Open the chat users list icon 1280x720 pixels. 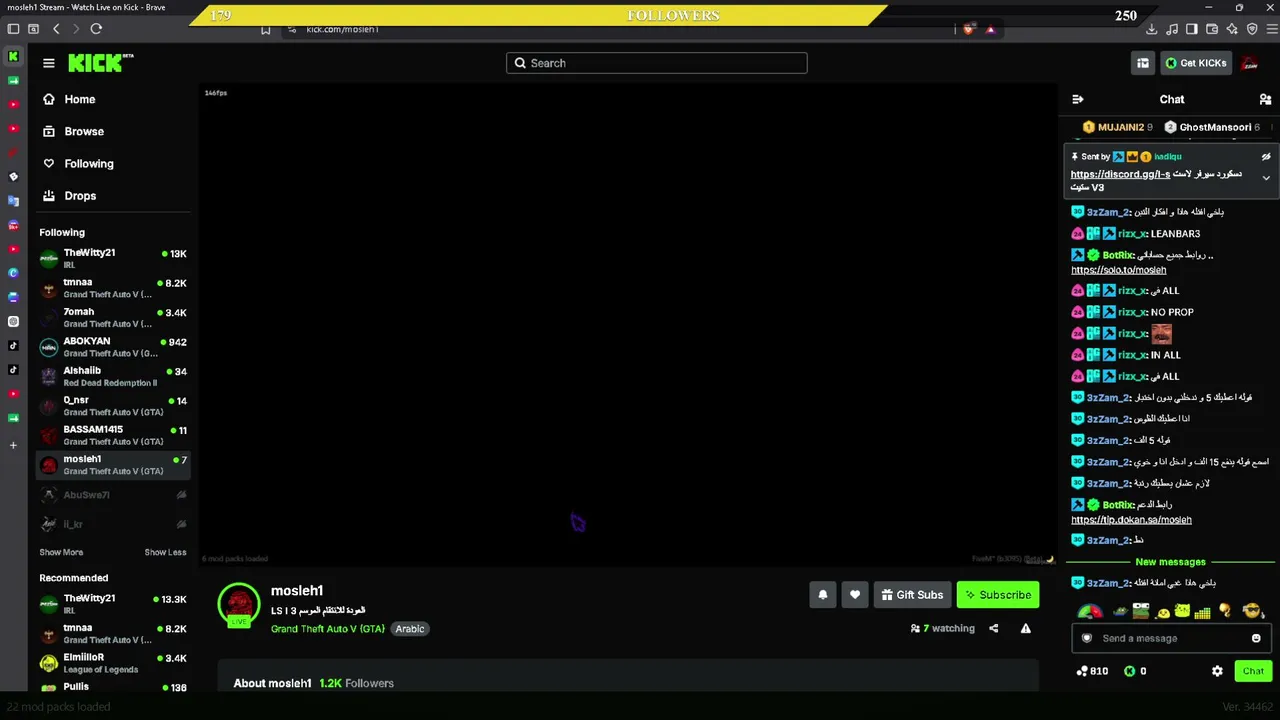click(x=1265, y=99)
